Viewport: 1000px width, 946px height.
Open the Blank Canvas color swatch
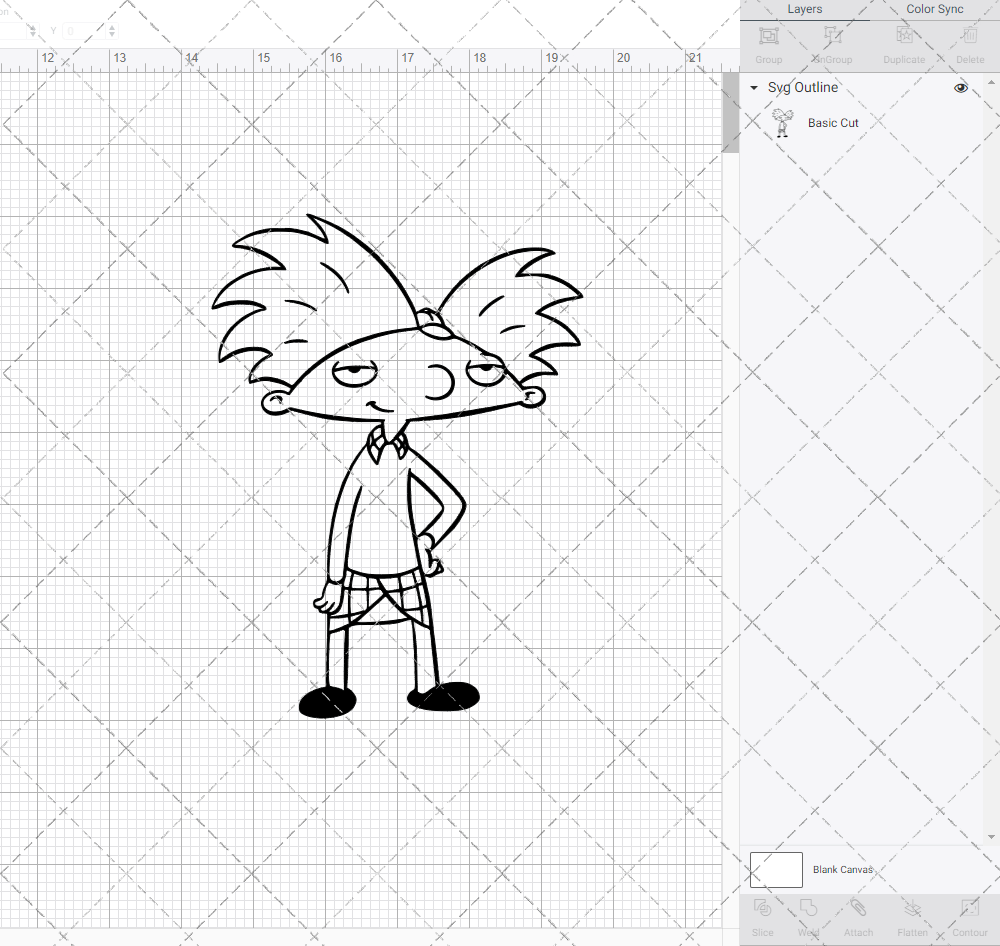click(x=776, y=869)
